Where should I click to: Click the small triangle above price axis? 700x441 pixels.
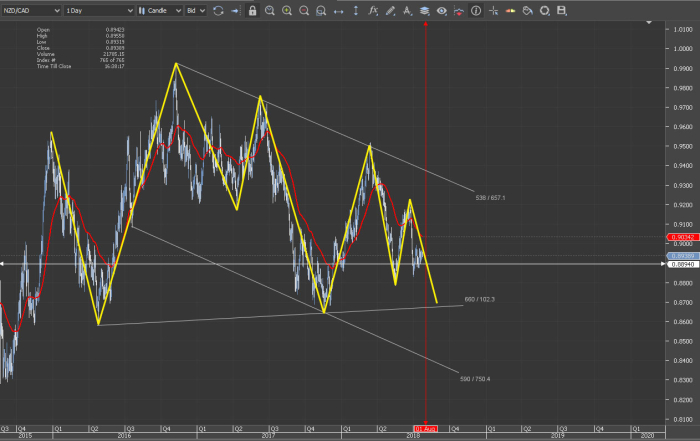[x=649, y=22]
